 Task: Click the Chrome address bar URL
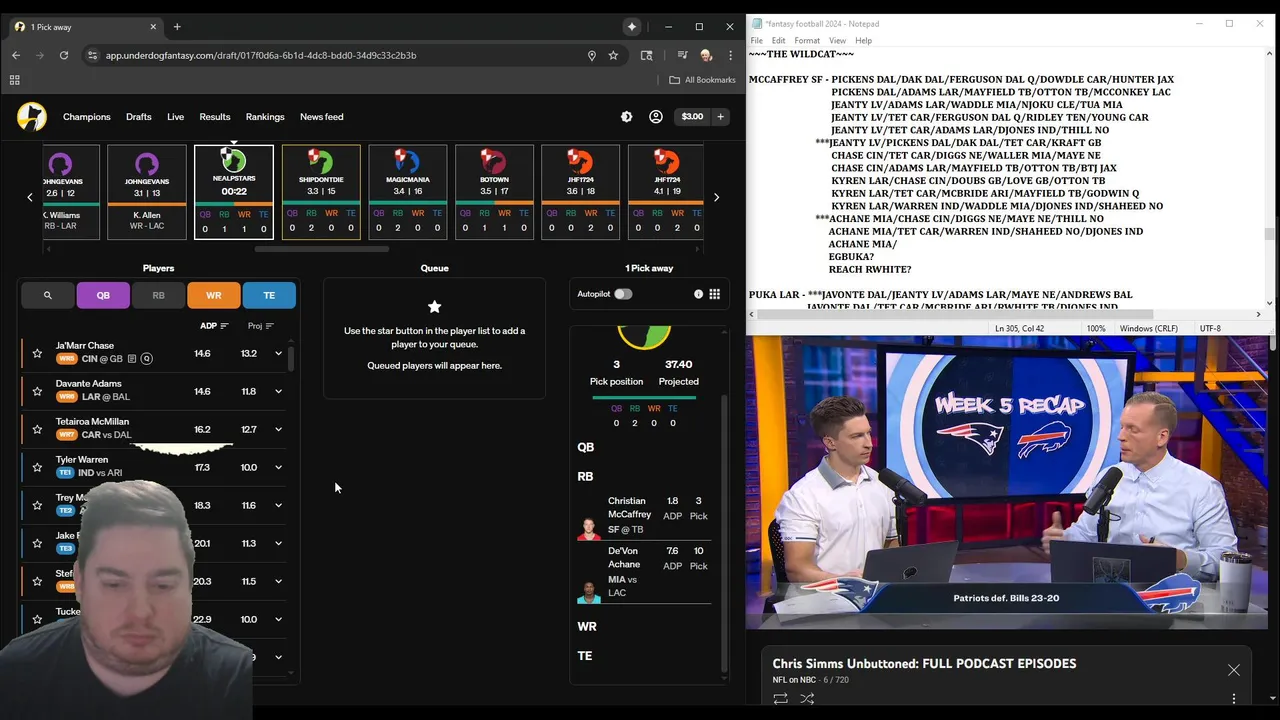point(261,55)
